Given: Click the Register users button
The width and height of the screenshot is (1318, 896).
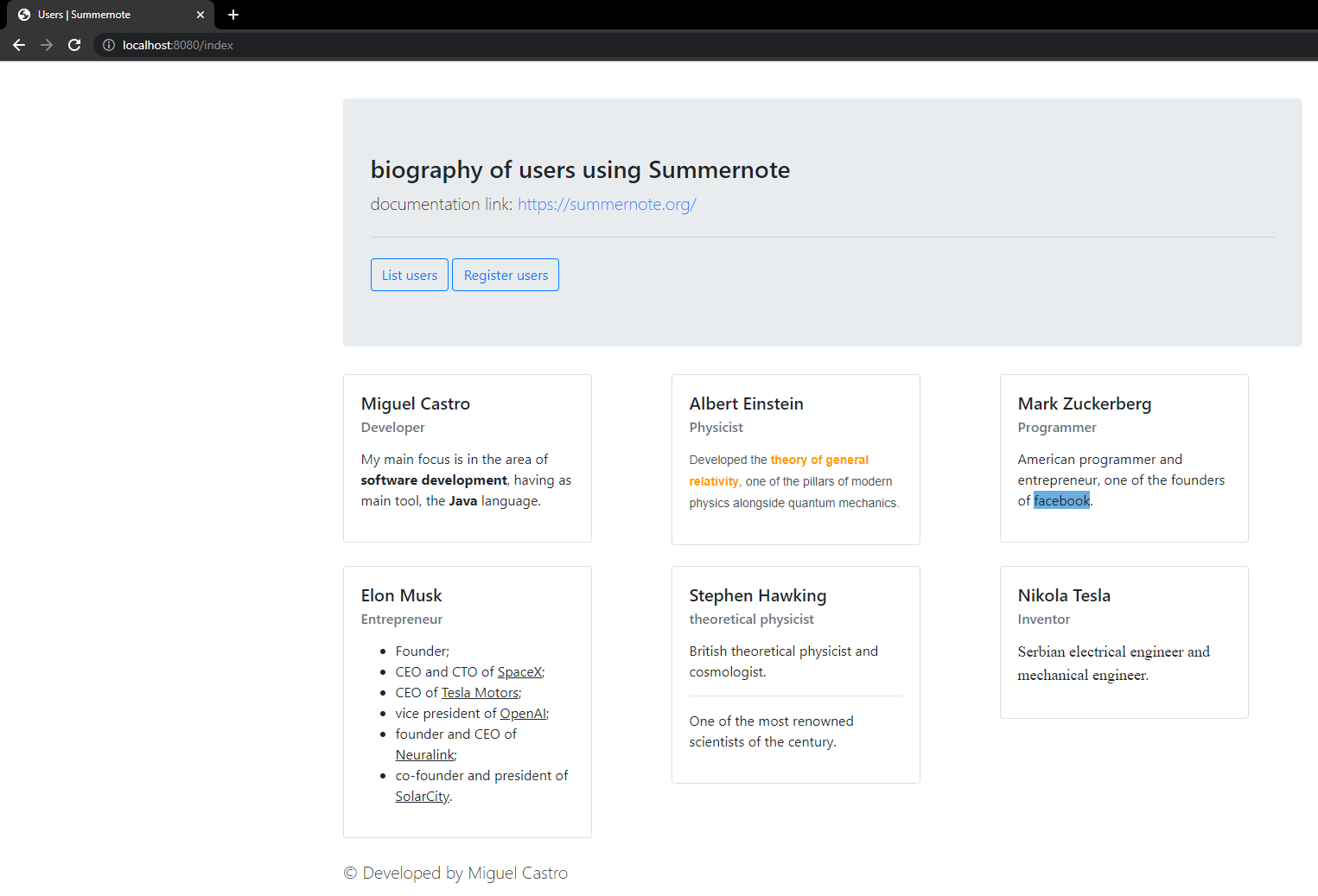Looking at the screenshot, I should point(505,275).
